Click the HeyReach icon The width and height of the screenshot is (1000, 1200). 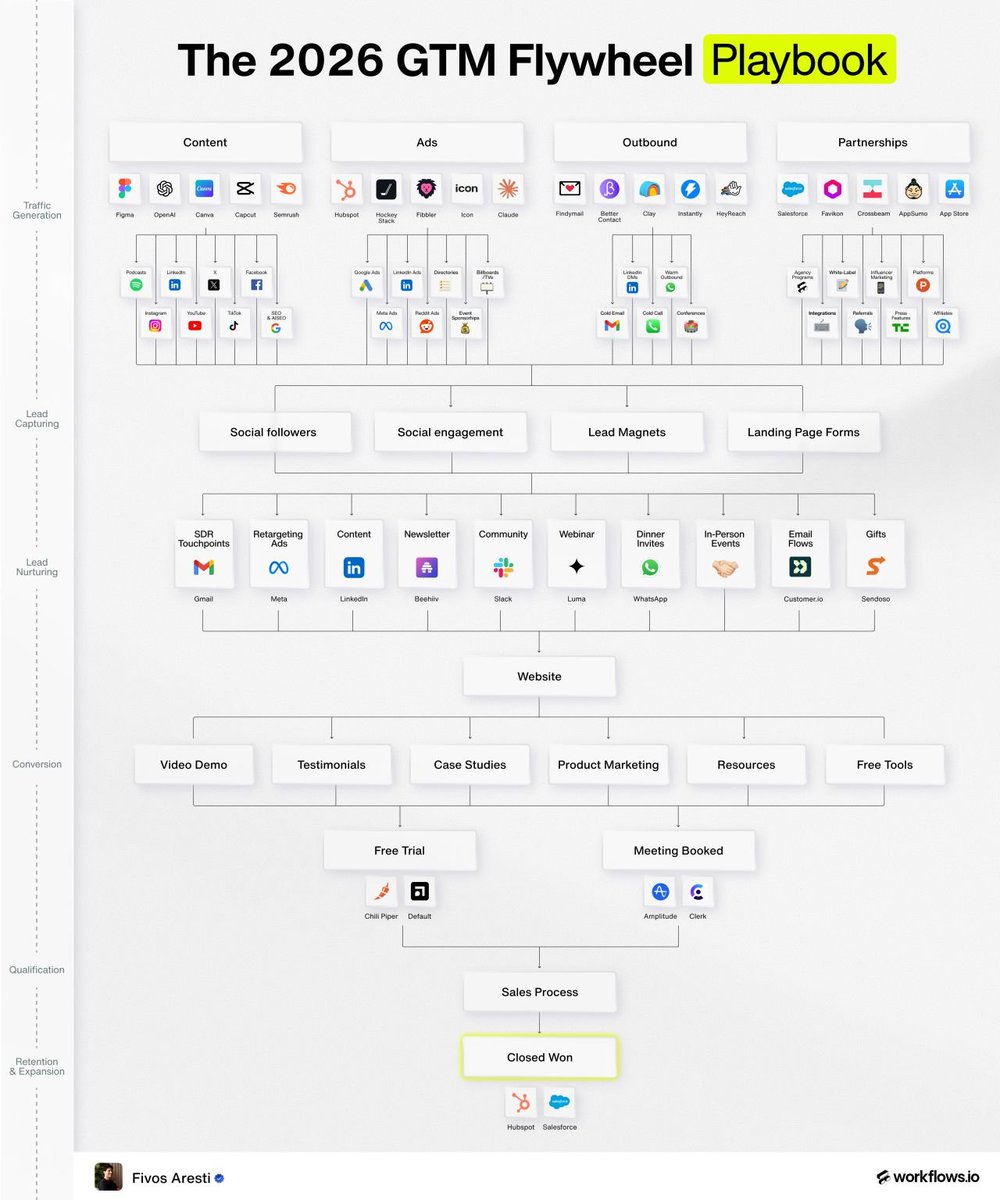tap(730, 189)
